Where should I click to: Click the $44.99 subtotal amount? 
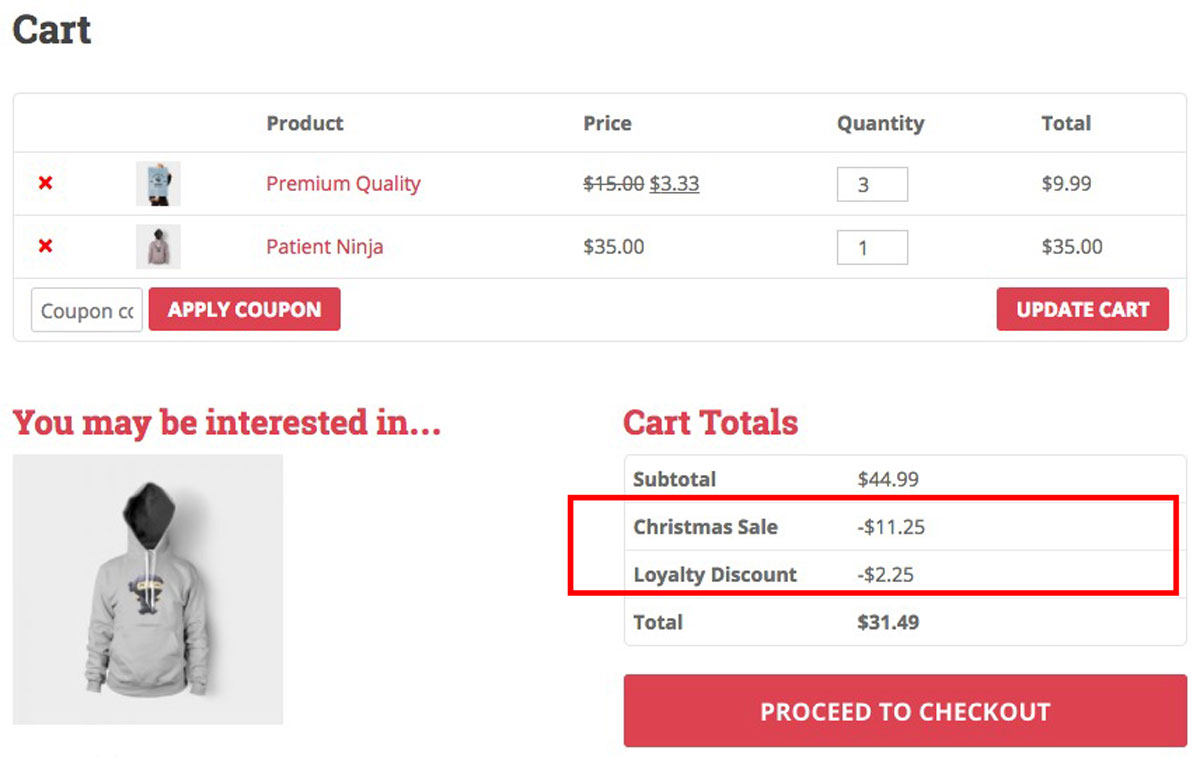pyautogui.click(x=888, y=479)
